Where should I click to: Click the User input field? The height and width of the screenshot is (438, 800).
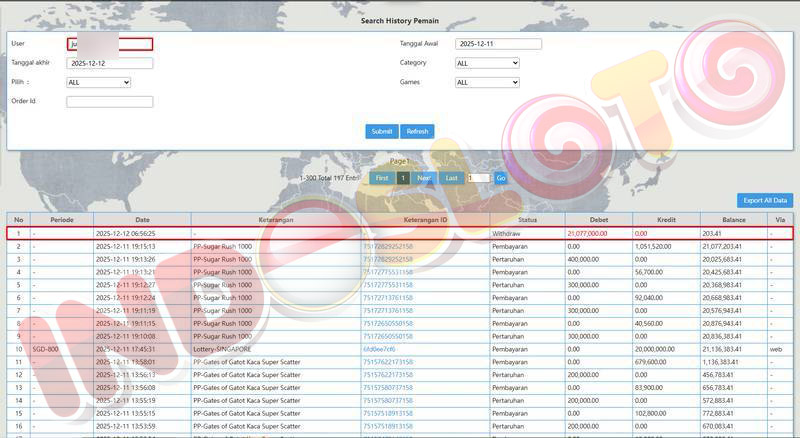coord(109,44)
